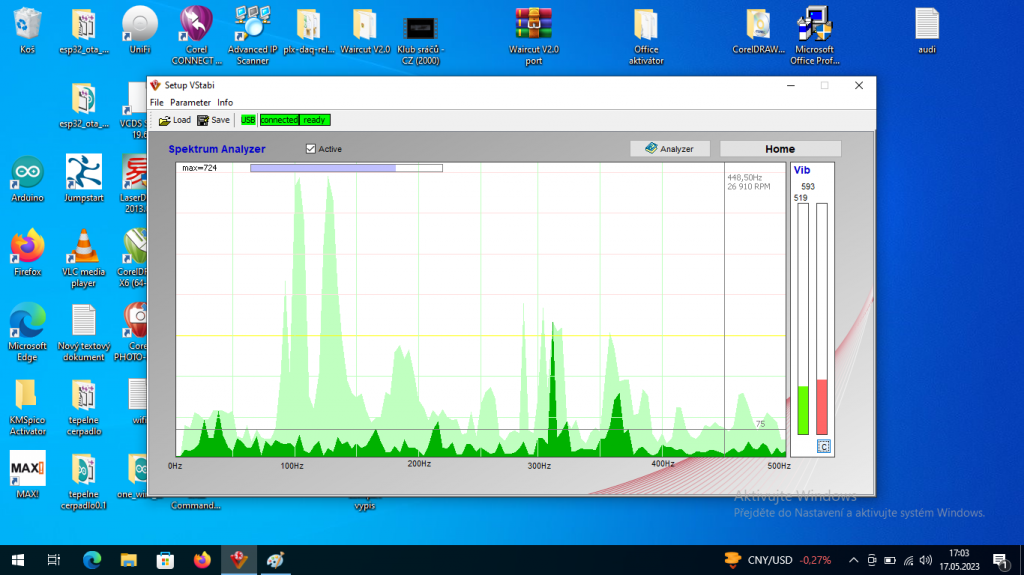Open the Info menu
The height and width of the screenshot is (575, 1024).
(225, 103)
